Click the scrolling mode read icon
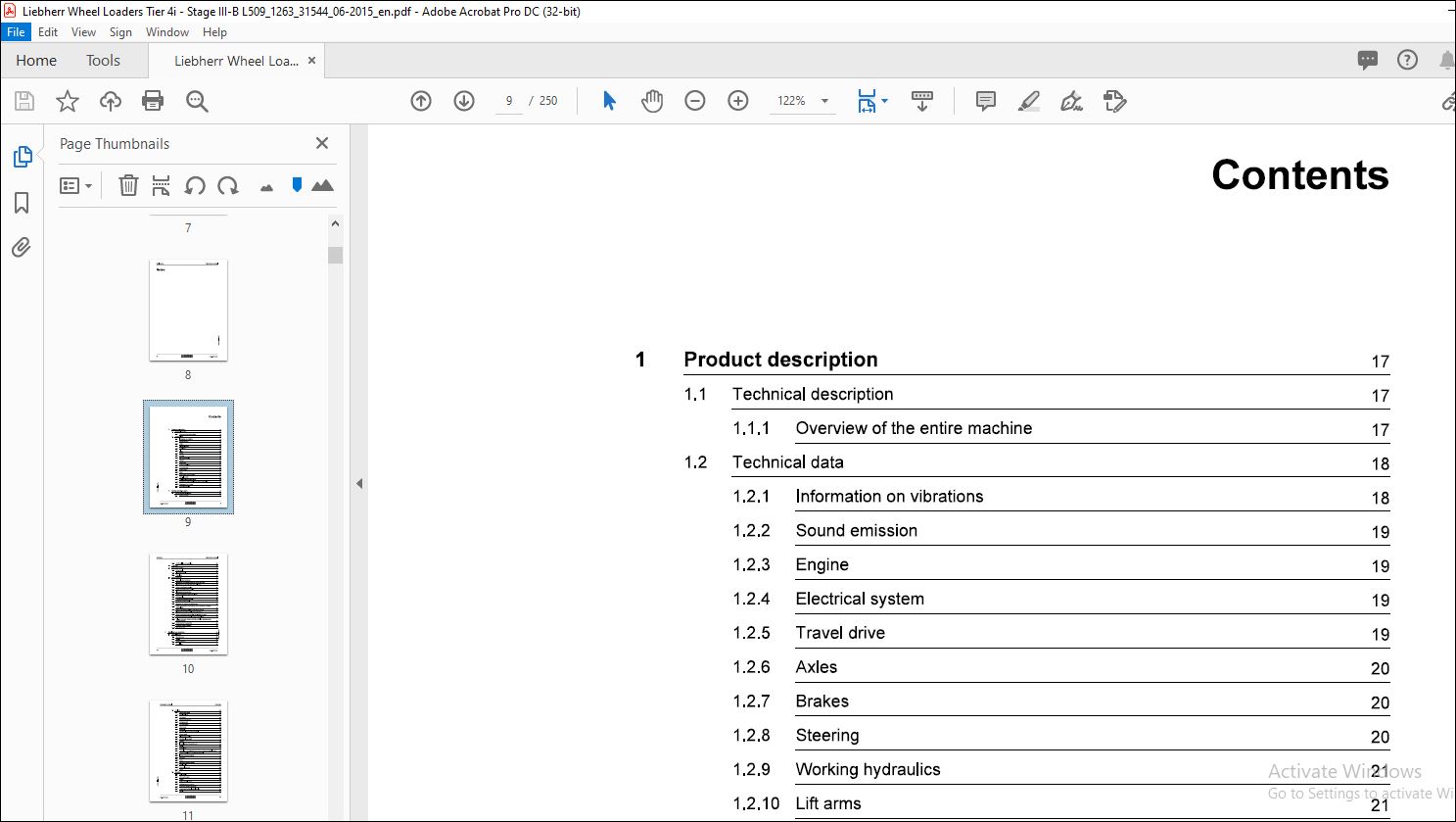This screenshot has height=822, width=1456. pos(922,101)
